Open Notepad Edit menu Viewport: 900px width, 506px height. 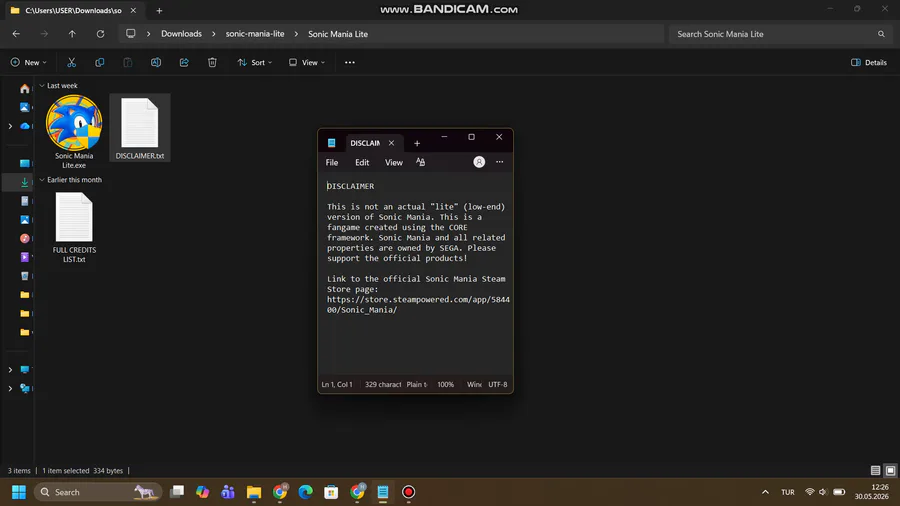[x=362, y=162]
